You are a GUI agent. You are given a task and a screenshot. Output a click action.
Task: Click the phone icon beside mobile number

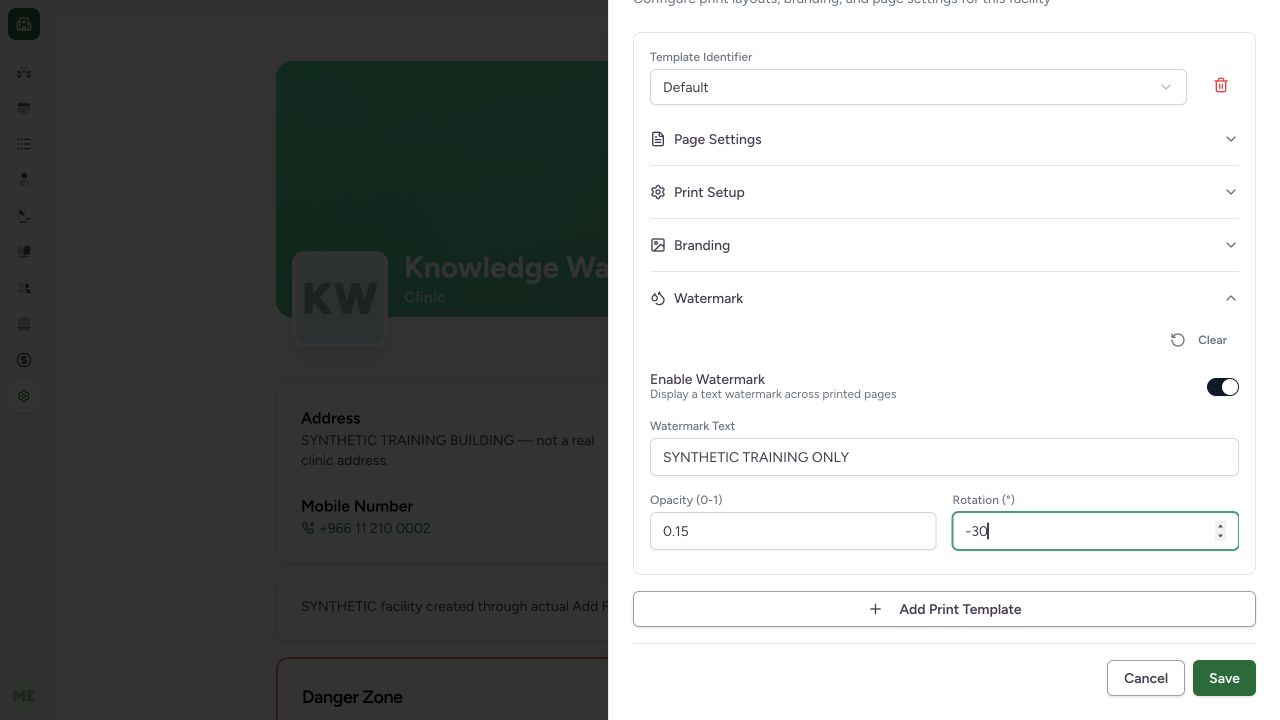pyautogui.click(x=308, y=528)
